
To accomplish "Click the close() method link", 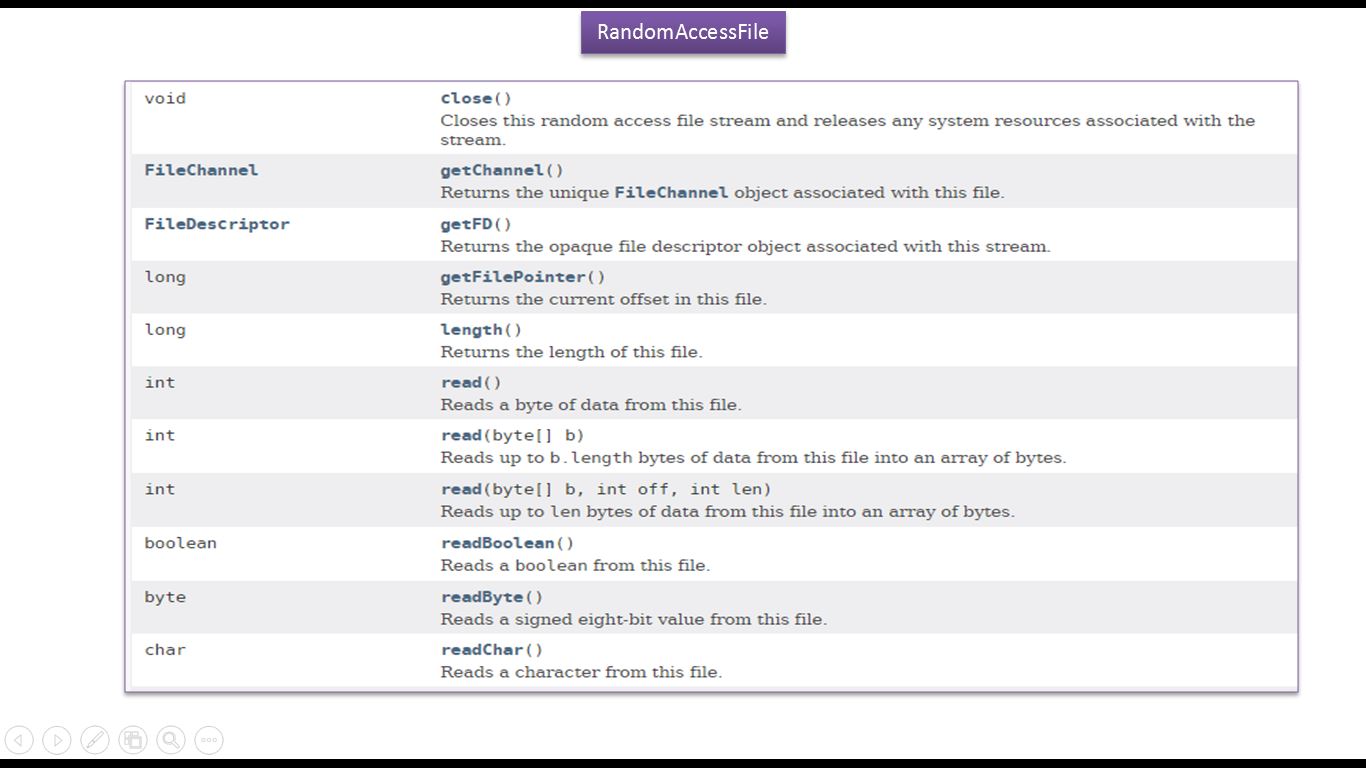I will 466,98.
